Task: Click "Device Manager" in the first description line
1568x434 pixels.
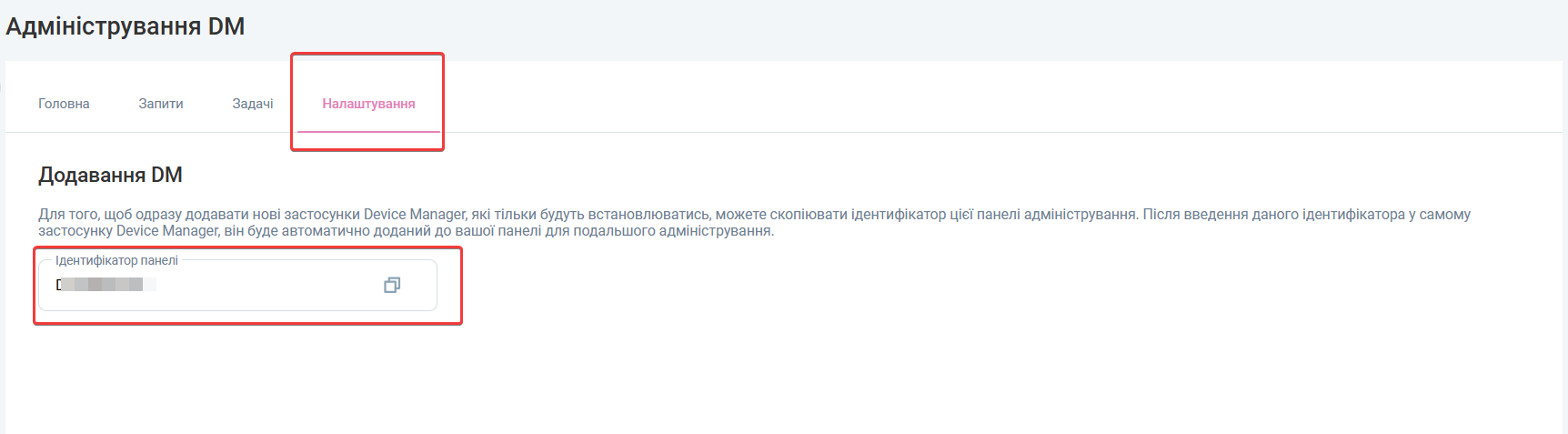Action: coord(415,215)
